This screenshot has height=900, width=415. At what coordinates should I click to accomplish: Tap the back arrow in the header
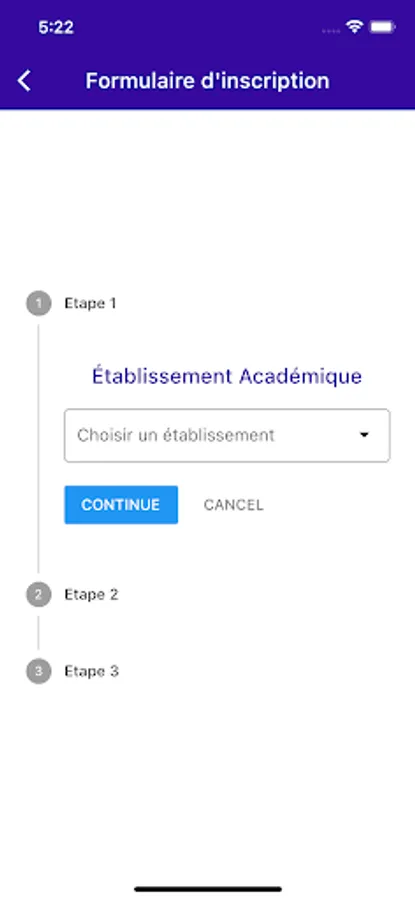tap(24, 81)
